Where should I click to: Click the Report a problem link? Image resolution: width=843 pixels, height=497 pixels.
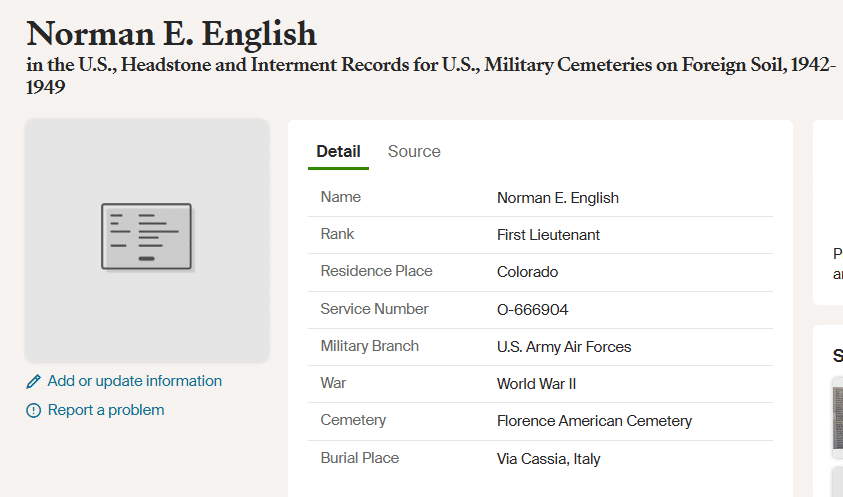pos(106,410)
